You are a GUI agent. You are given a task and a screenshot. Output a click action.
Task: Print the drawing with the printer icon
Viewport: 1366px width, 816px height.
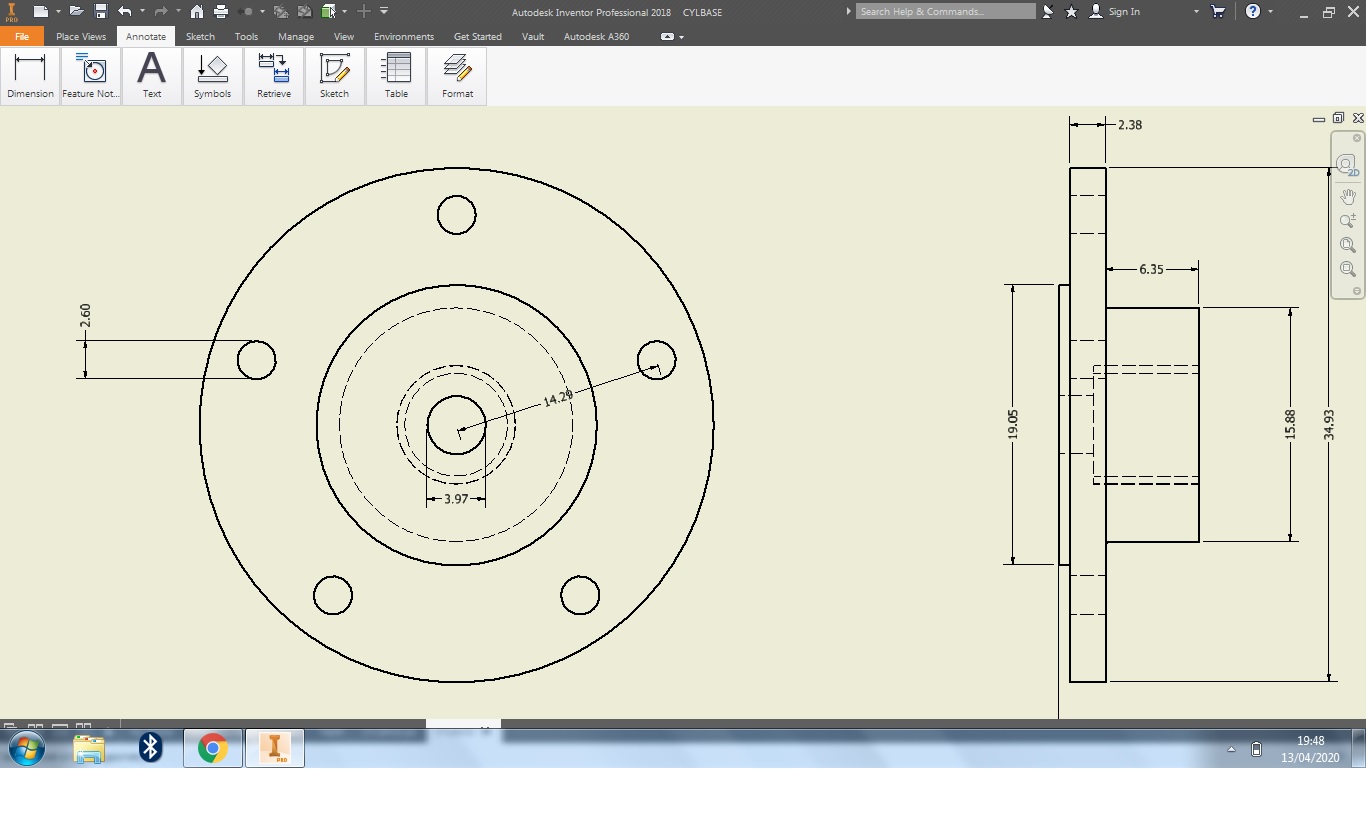(221, 11)
